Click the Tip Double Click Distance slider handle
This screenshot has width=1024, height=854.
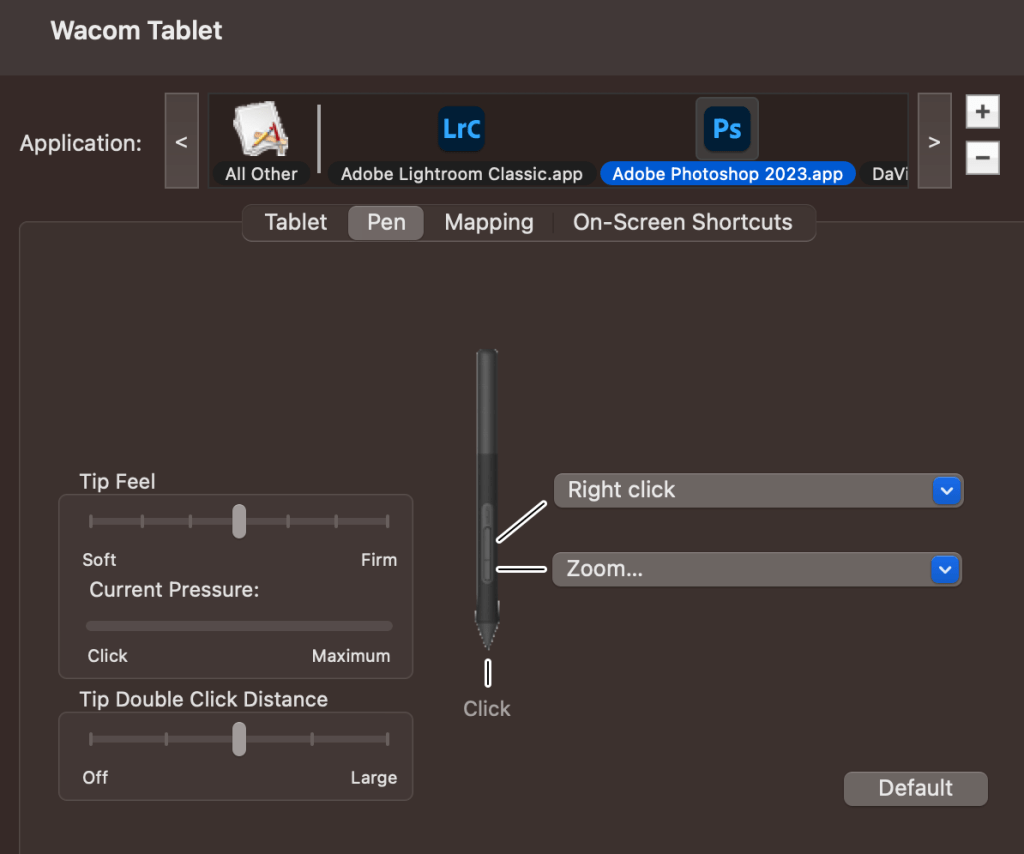(239, 739)
